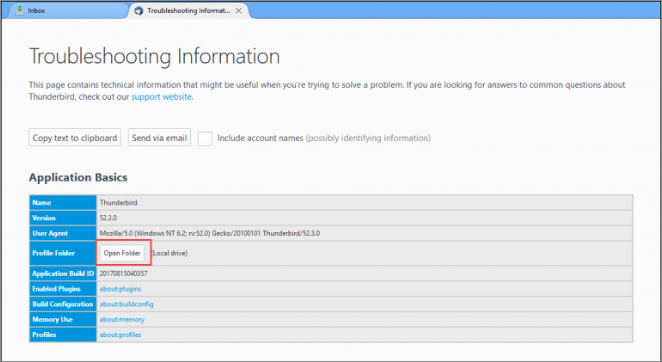Close the Troubleshooting Information tab

point(239,11)
